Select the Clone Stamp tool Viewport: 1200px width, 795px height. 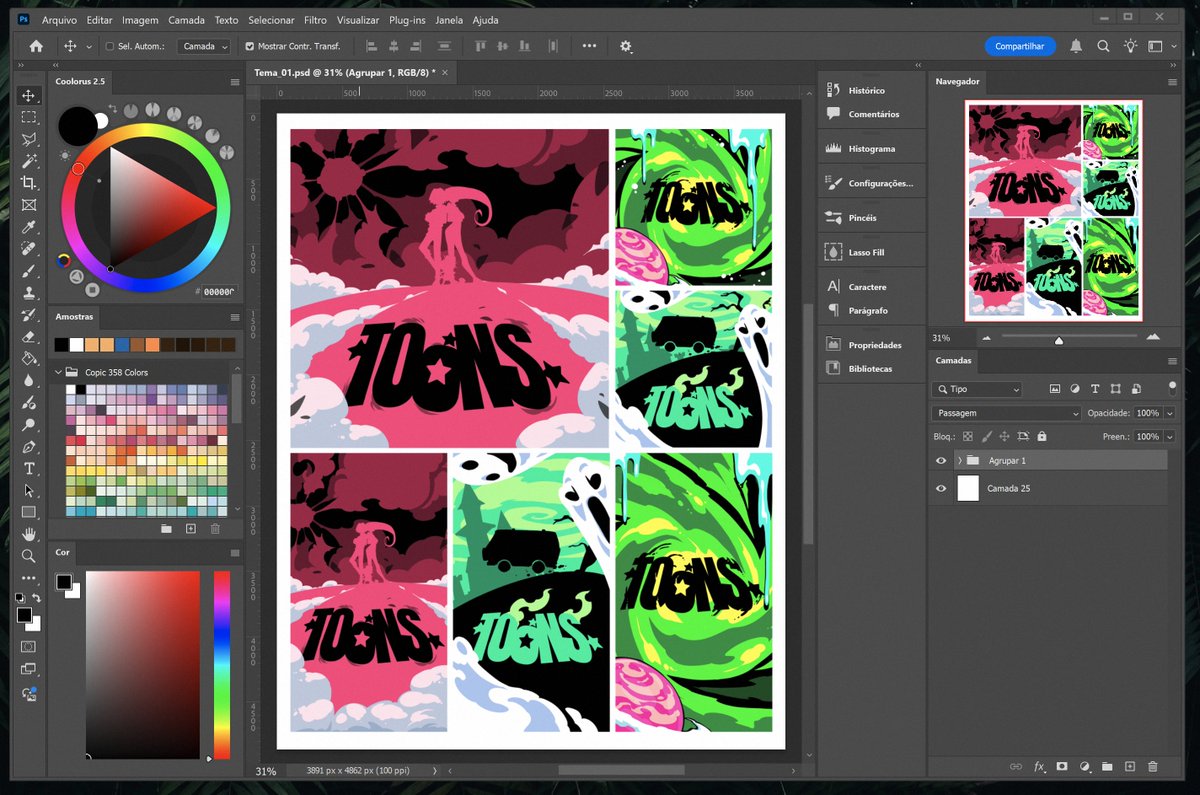(x=29, y=293)
